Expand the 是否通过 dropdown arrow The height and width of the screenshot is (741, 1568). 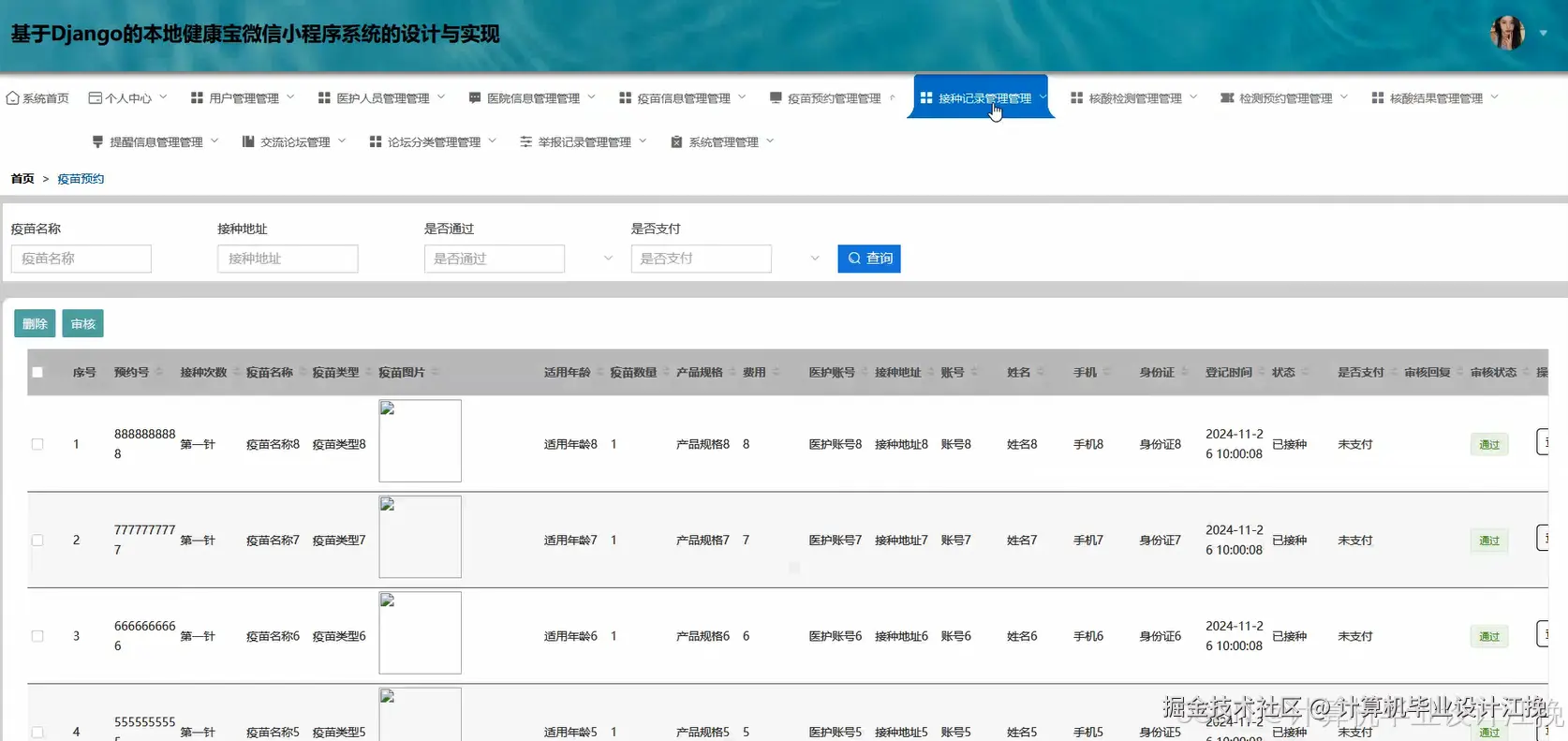[x=608, y=259]
